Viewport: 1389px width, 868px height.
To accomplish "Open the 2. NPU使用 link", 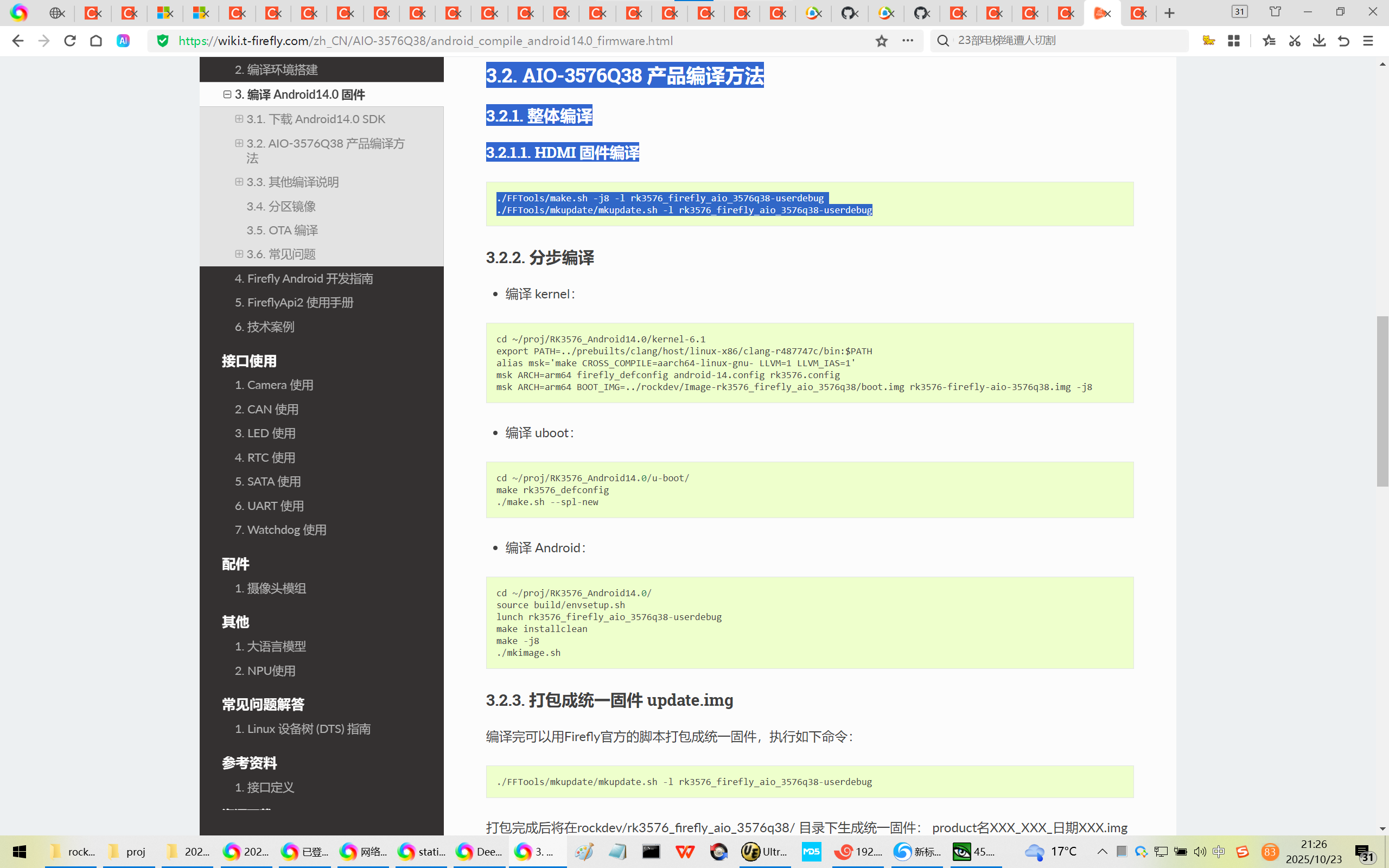I will pyautogui.click(x=265, y=671).
